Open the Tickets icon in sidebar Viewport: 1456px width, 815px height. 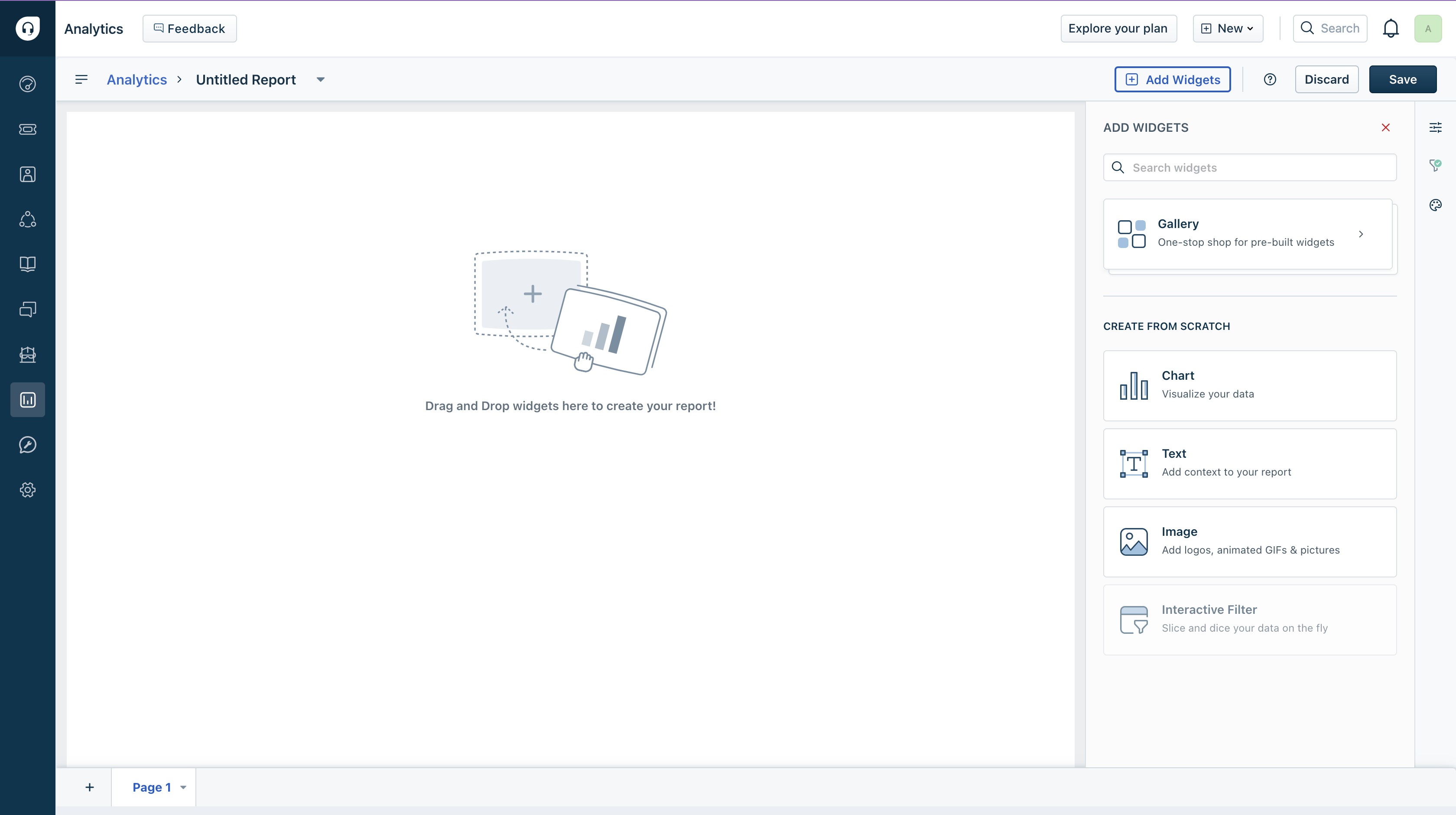pos(27,130)
